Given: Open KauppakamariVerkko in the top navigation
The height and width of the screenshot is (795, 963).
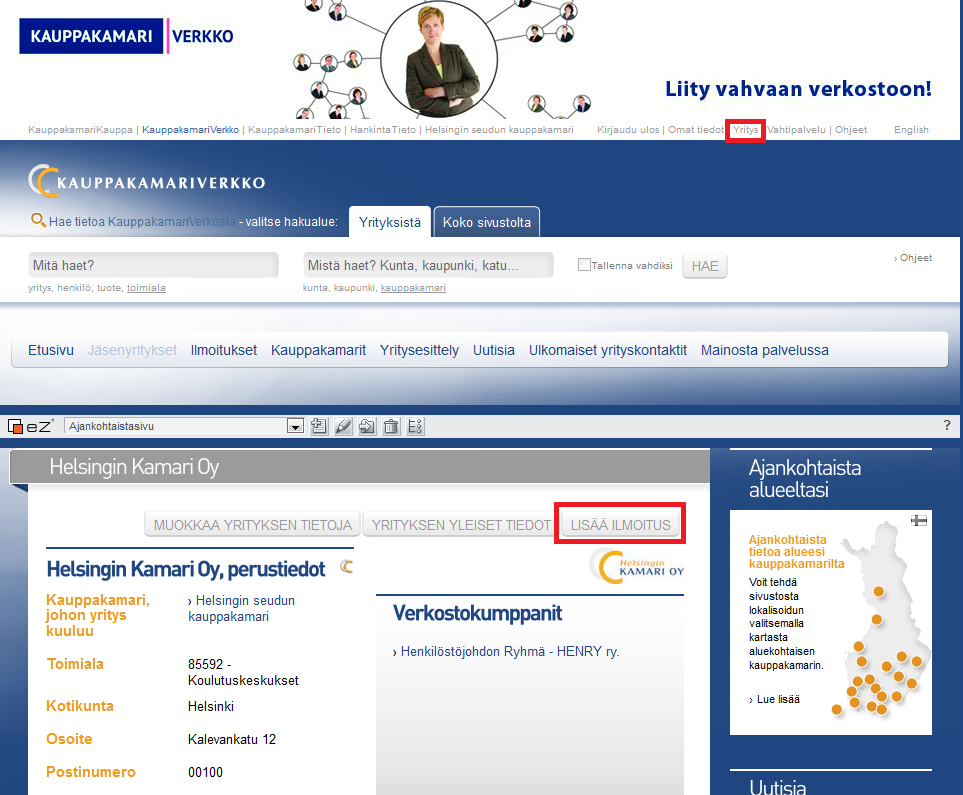Looking at the screenshot, I should (x=190, y=130).
